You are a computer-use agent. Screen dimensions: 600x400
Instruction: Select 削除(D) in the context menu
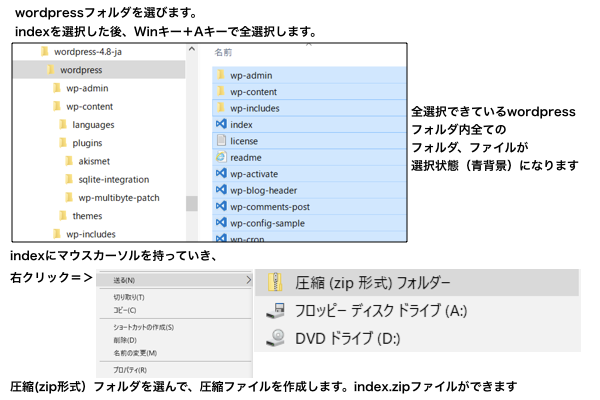(x=125, y=340)
